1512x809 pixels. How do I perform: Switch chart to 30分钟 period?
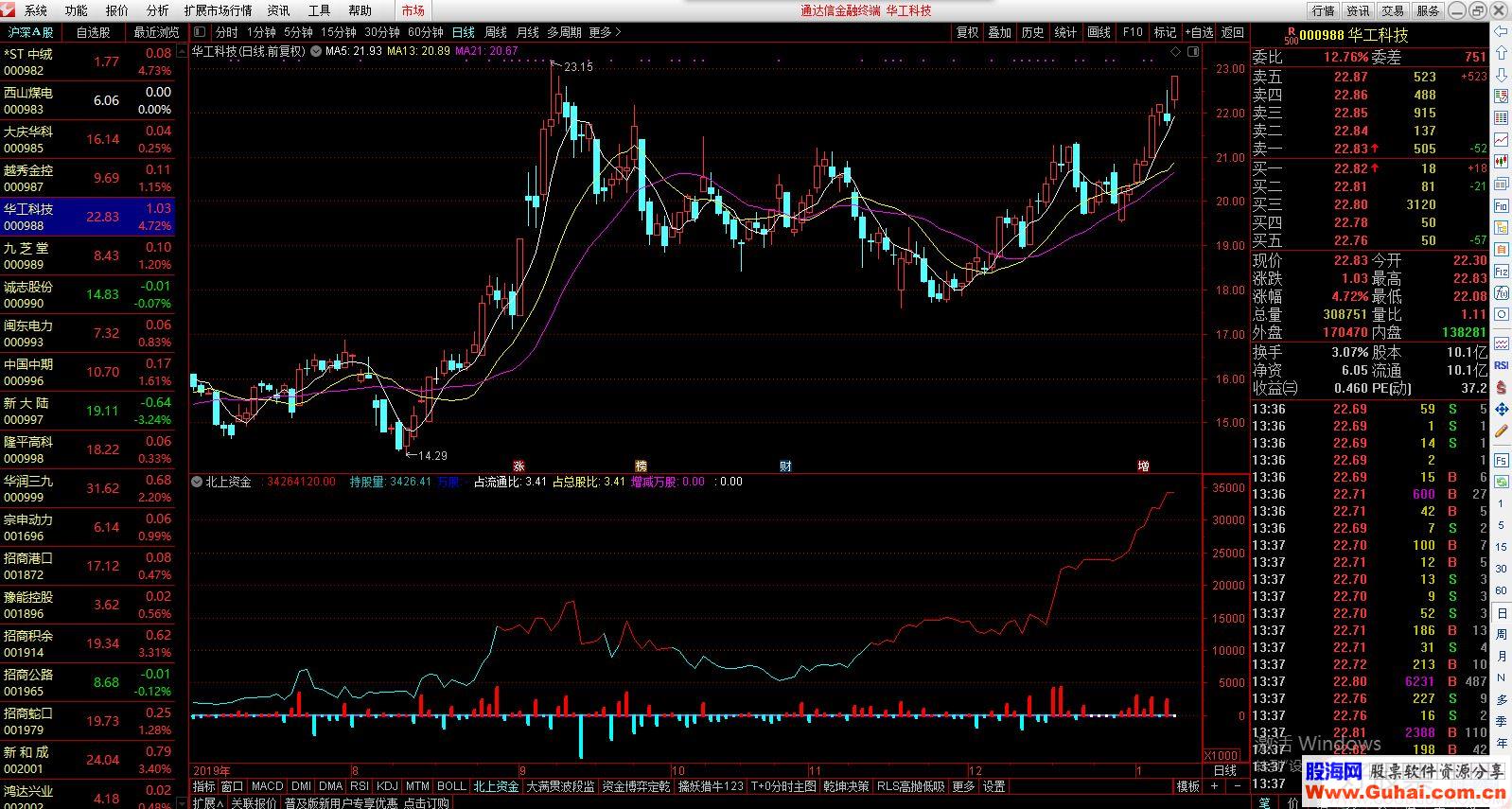[382, 32]
